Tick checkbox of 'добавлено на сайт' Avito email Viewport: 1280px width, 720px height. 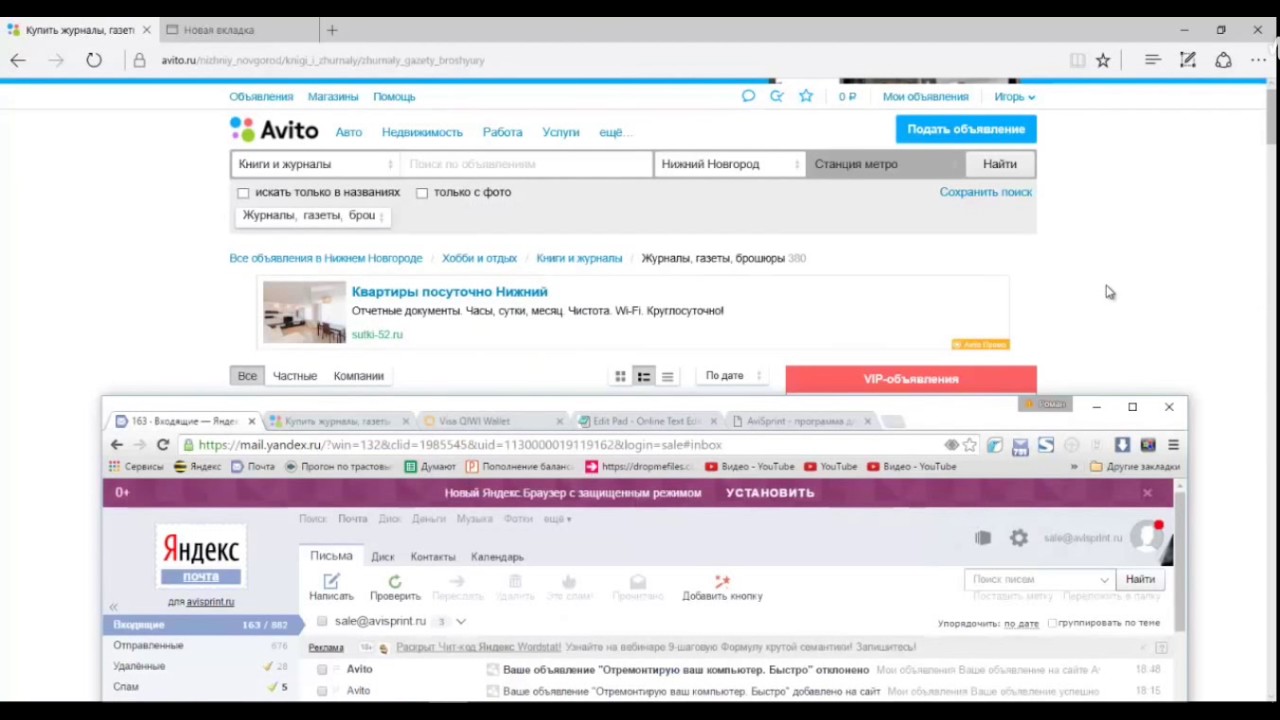[322, 691]
